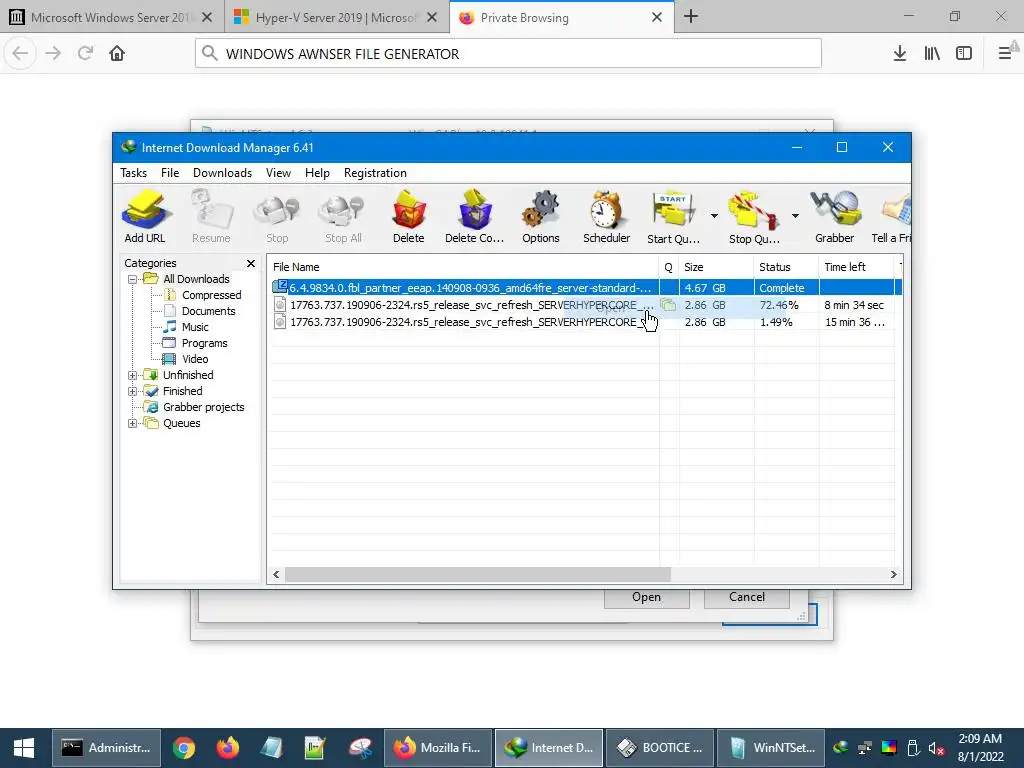Click the Open button in background dialog
Image resolution: width=1024 pixels, height=768 pixels.
point(647,598)
